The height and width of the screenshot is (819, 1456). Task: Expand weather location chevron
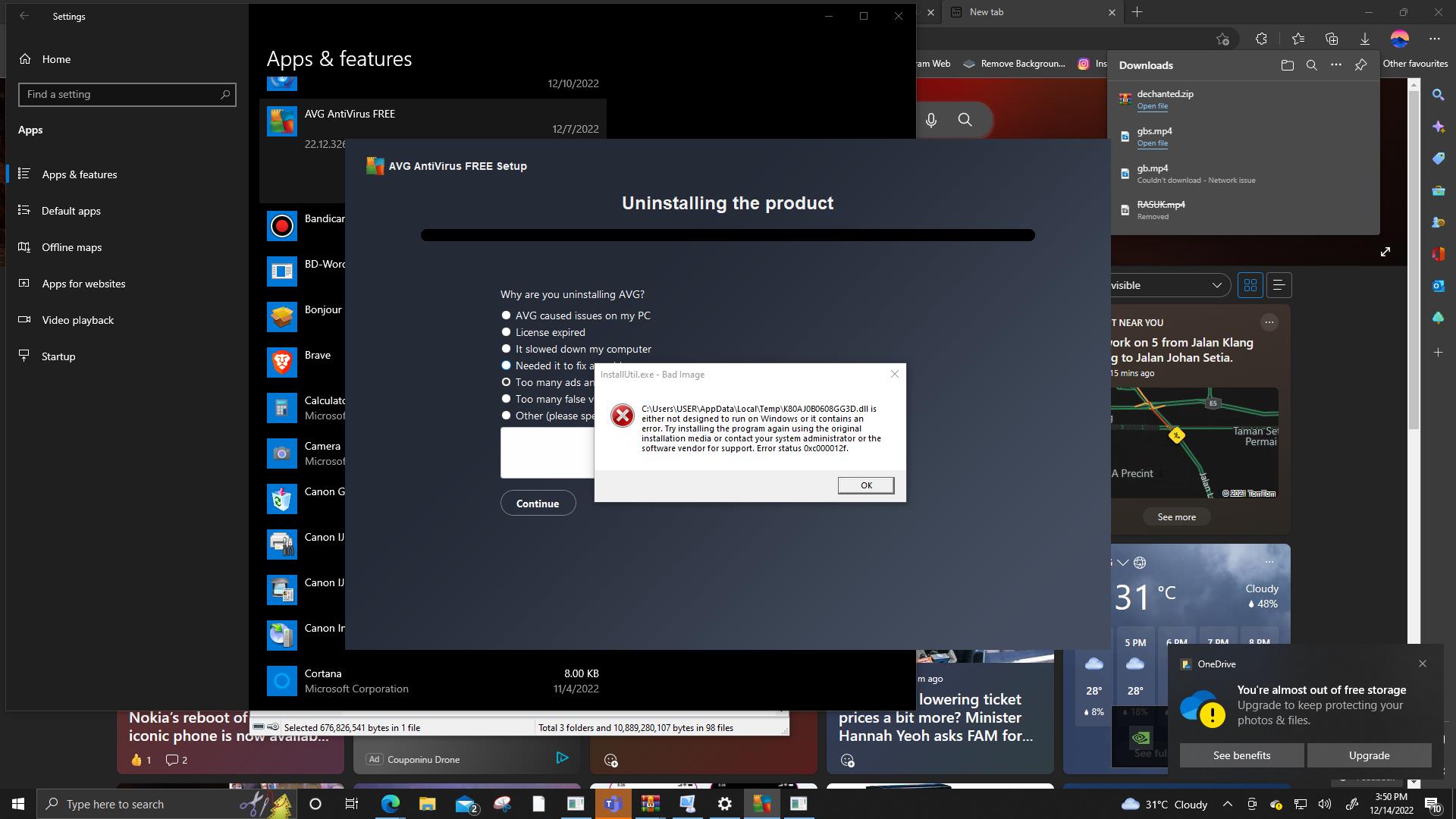coord(1123,562)
